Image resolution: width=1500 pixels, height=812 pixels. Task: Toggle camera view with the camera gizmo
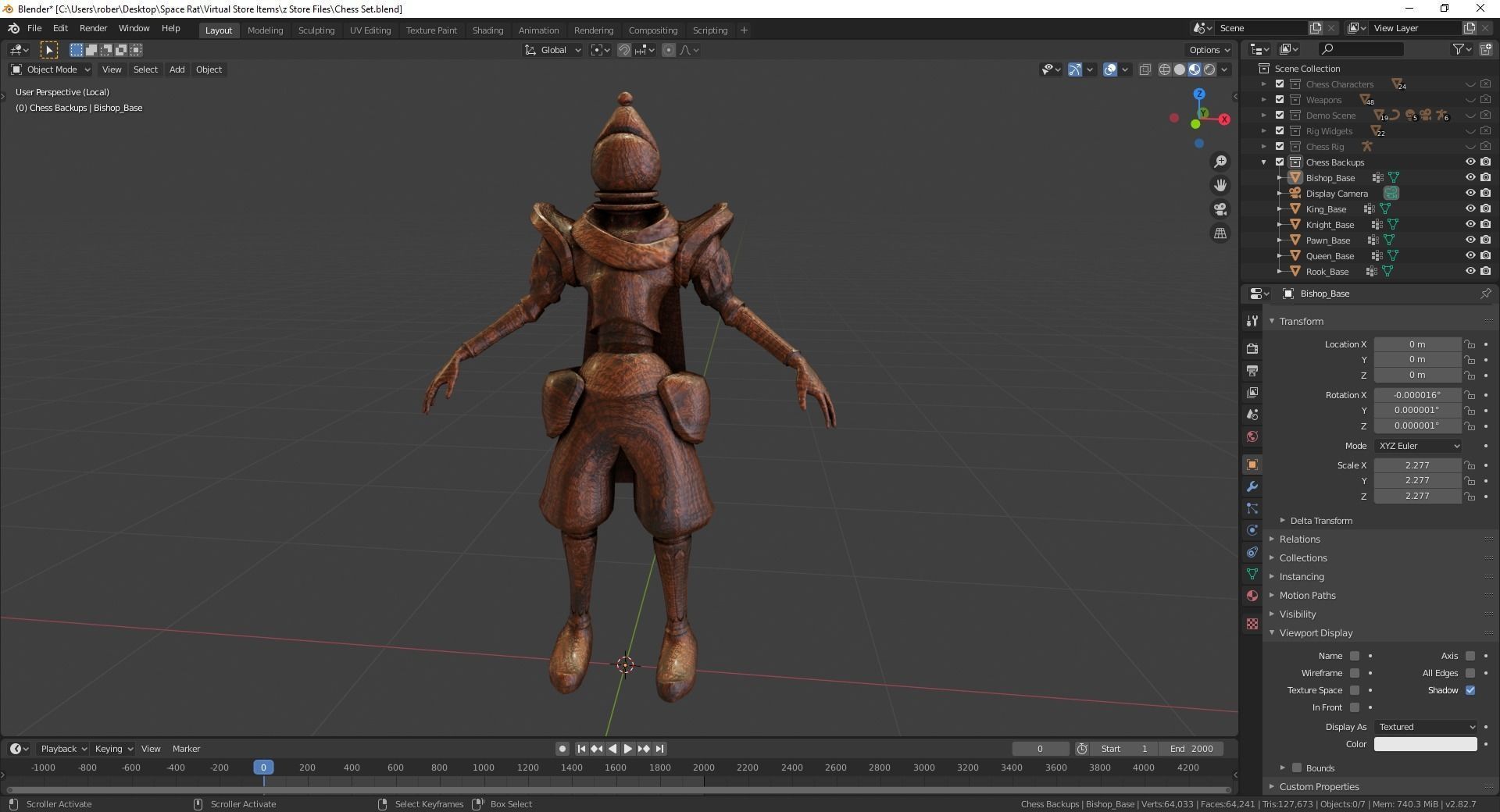1220,209
